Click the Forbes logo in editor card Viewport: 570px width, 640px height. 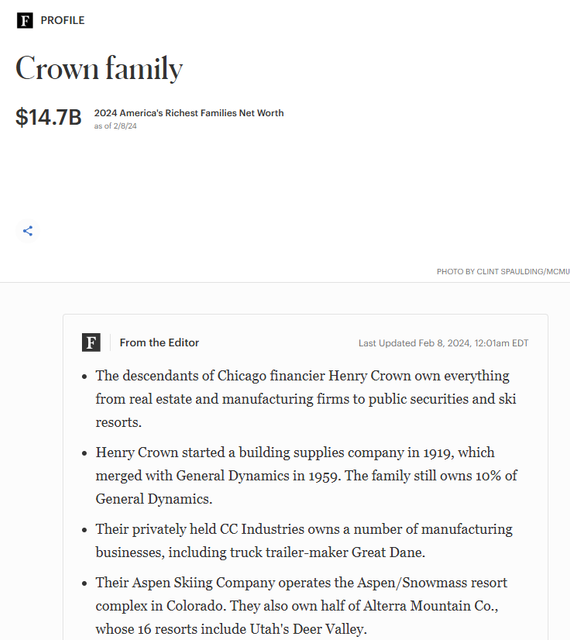pos(91,342)
